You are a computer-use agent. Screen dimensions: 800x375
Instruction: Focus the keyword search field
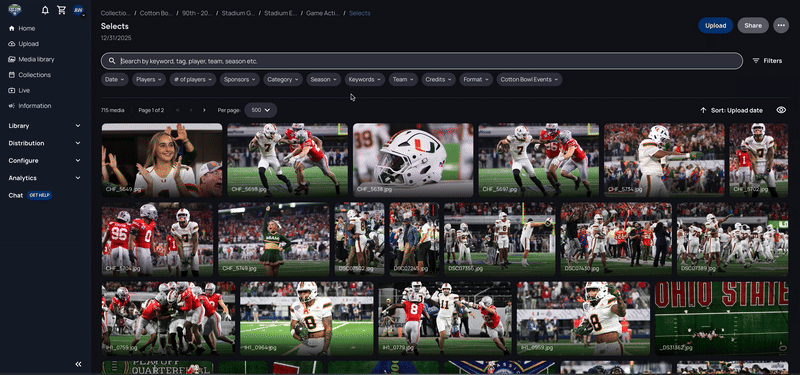421,61
